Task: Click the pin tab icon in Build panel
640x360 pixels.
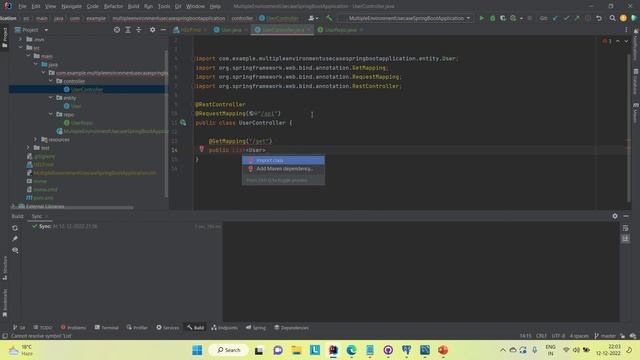Action: tap(15, 239)
